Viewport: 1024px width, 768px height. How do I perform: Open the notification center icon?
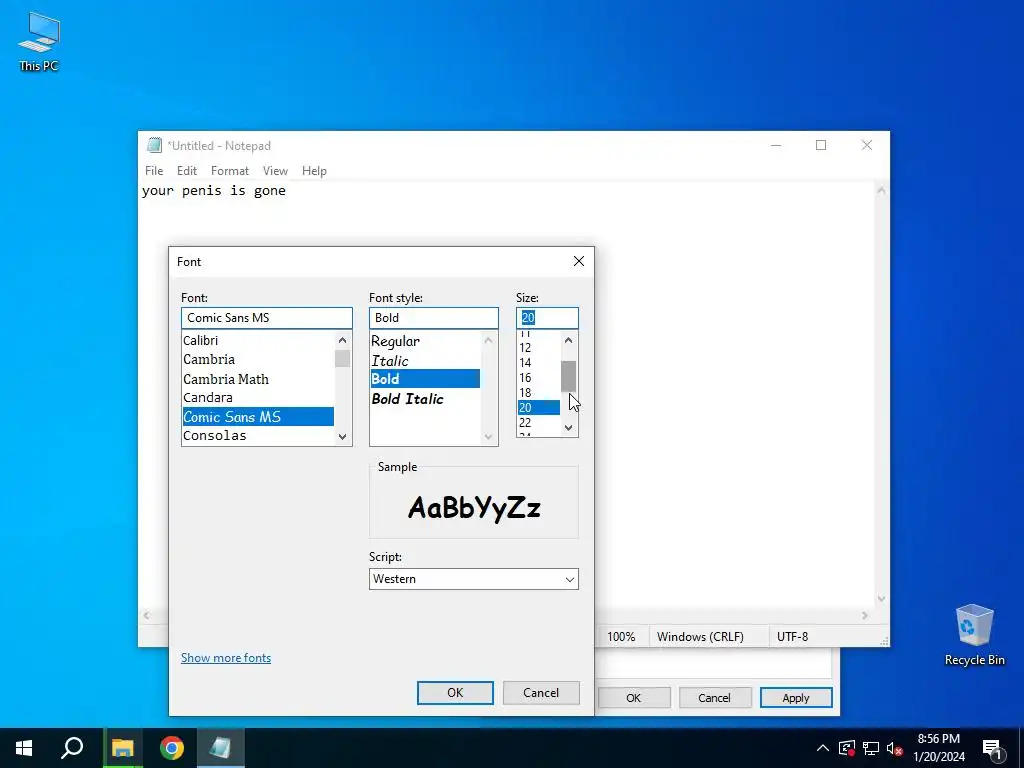tap(992, 749)
